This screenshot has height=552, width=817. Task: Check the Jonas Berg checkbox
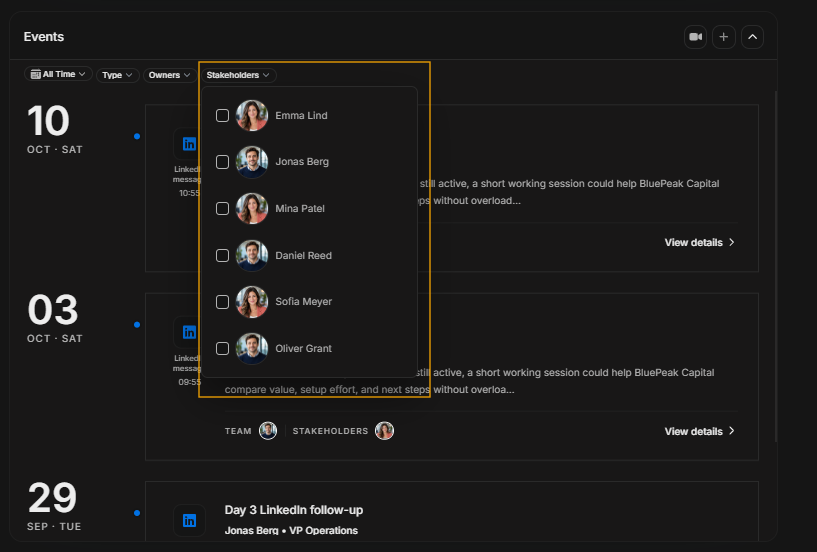coord(222,162)
